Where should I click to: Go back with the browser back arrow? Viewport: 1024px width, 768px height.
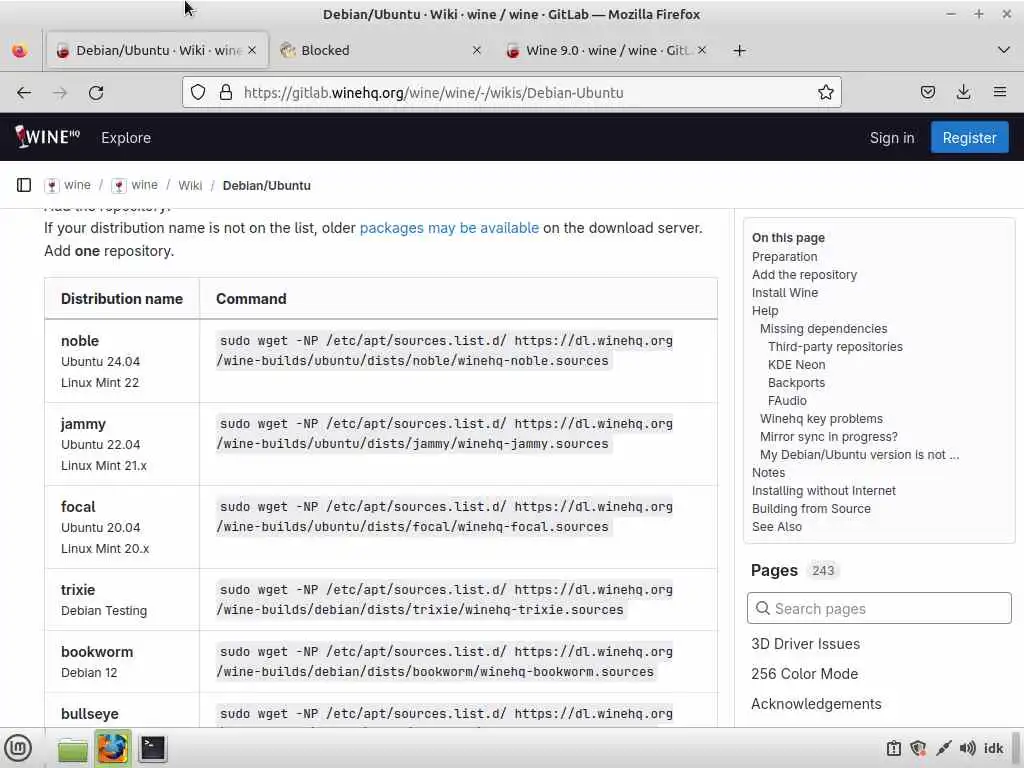(24, 93)
